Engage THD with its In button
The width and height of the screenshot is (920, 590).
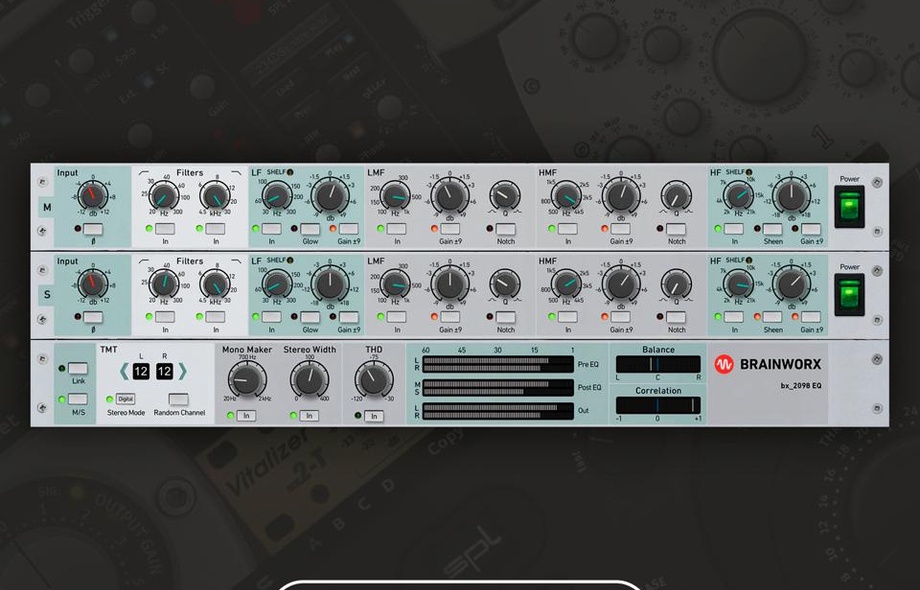click(x=372, y=416)
